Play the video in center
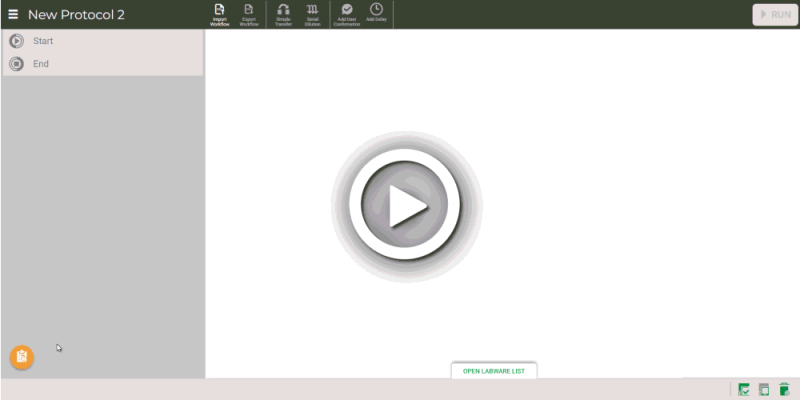 pos(404,205)
